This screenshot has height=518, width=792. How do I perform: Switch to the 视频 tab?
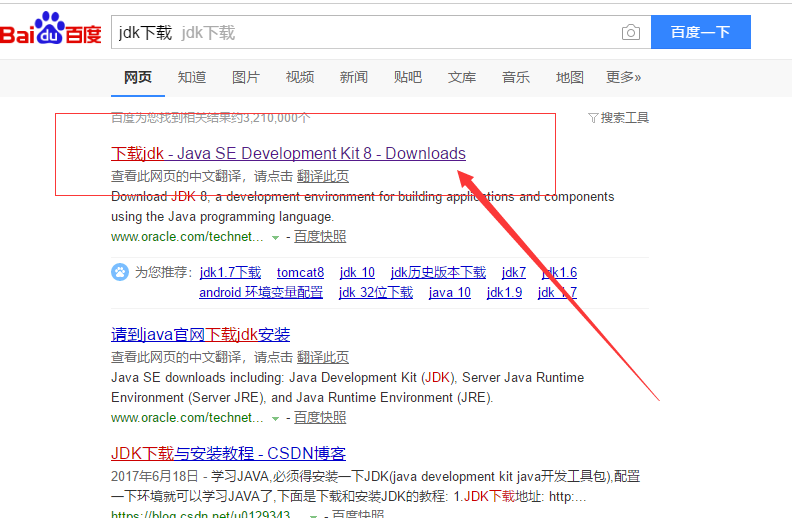(300, 77)
